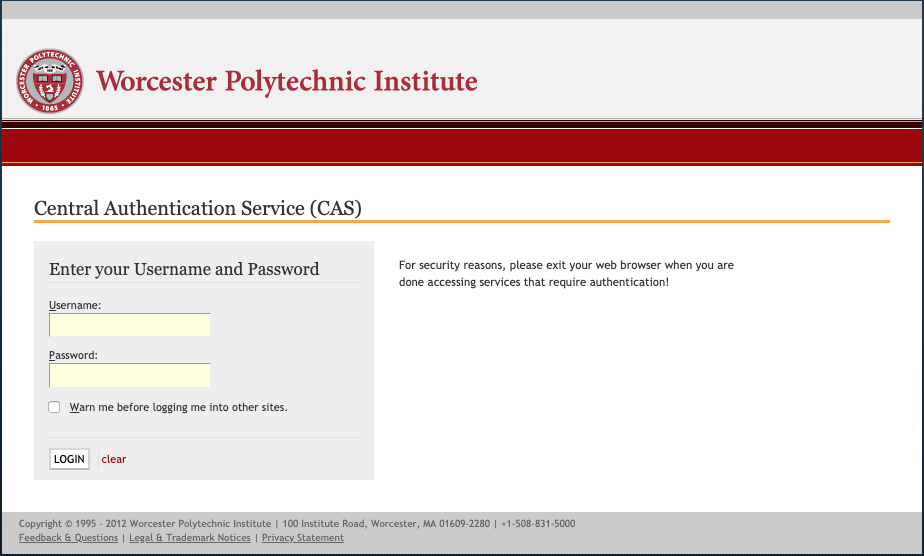Viewport: 924px width, 556px height.
Task: Open Legal & Trademark Notices link
Action: coord(190,538)
